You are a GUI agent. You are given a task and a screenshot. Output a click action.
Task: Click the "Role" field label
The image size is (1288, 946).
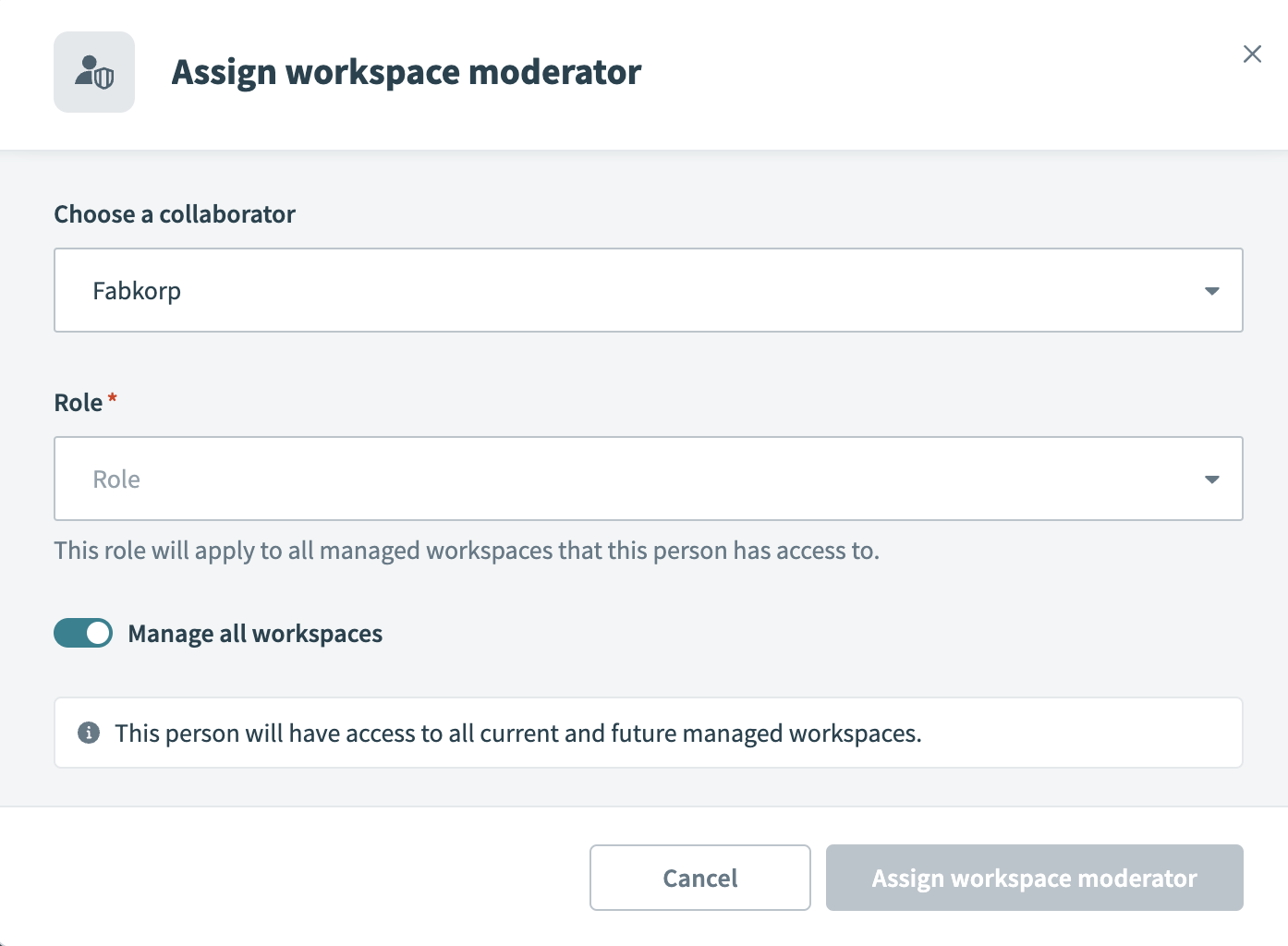point(79,403)
